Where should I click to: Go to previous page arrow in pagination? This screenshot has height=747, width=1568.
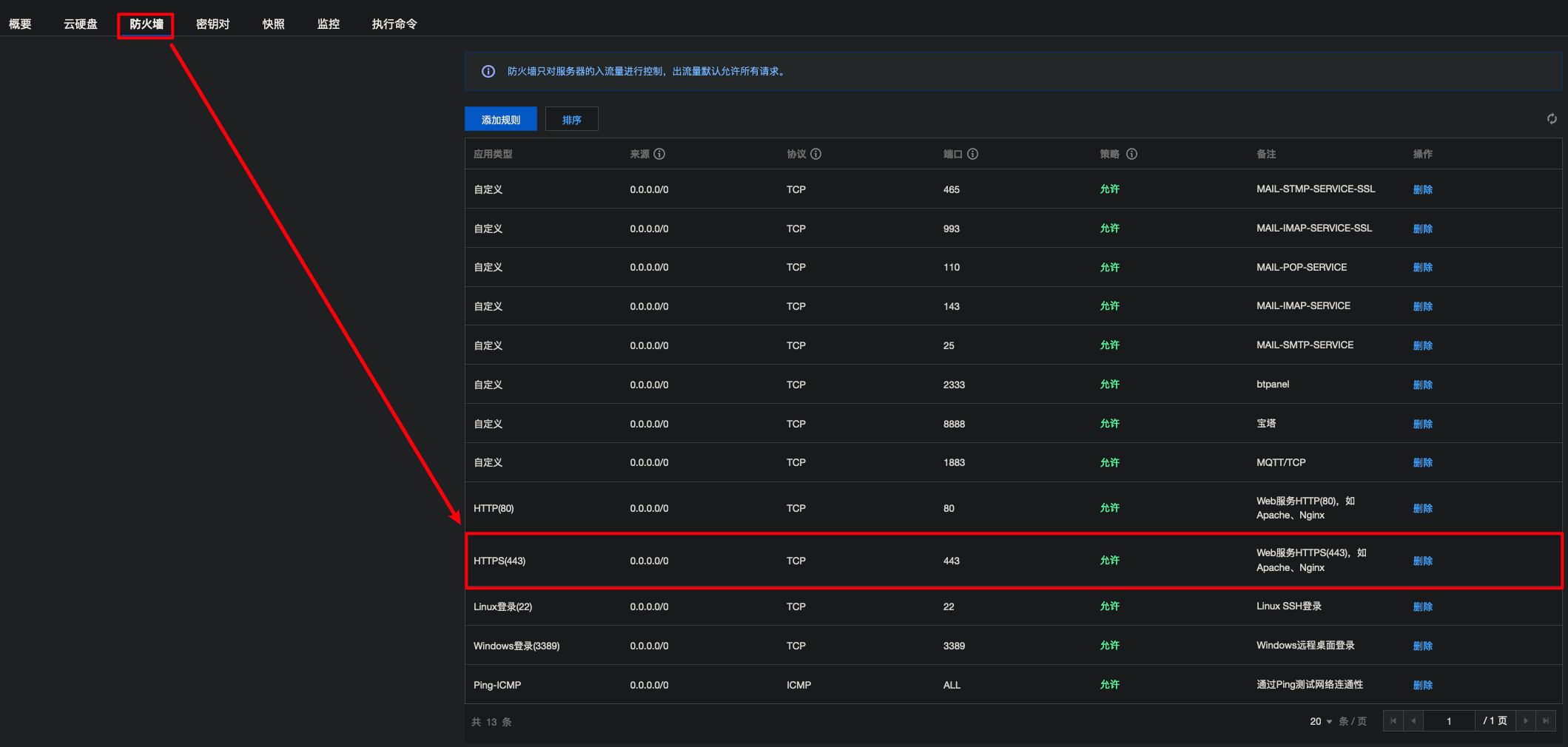click(x=1413, y=721)
